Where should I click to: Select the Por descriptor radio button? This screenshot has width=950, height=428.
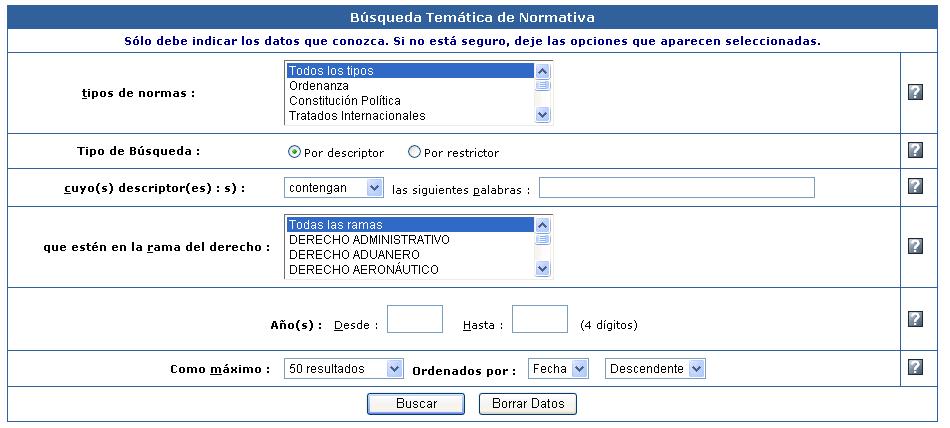pyautogui.click(x=294, y=152)
